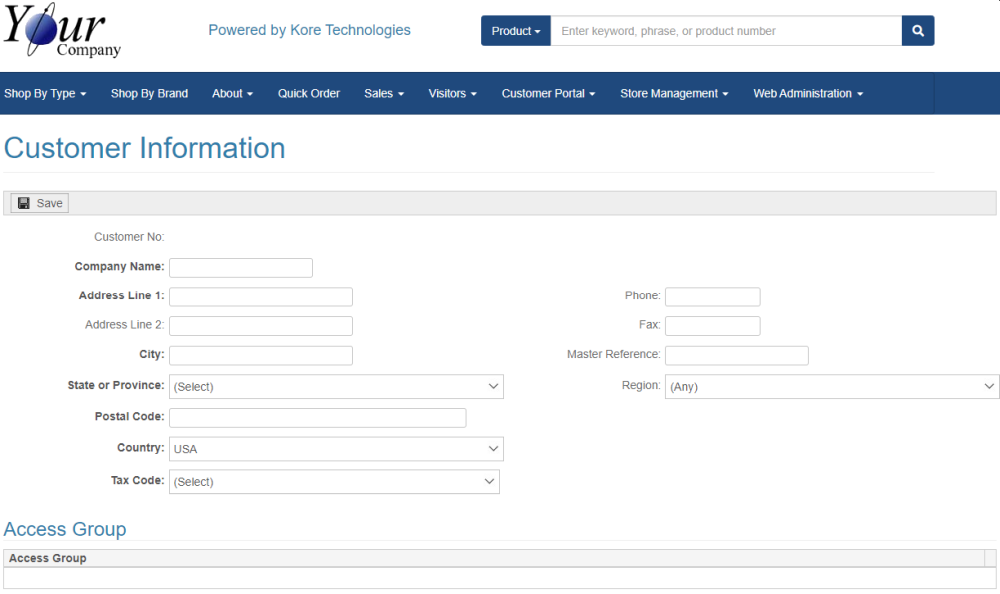
Task: Click into the Phone field
Action: [x=712, y=297]
